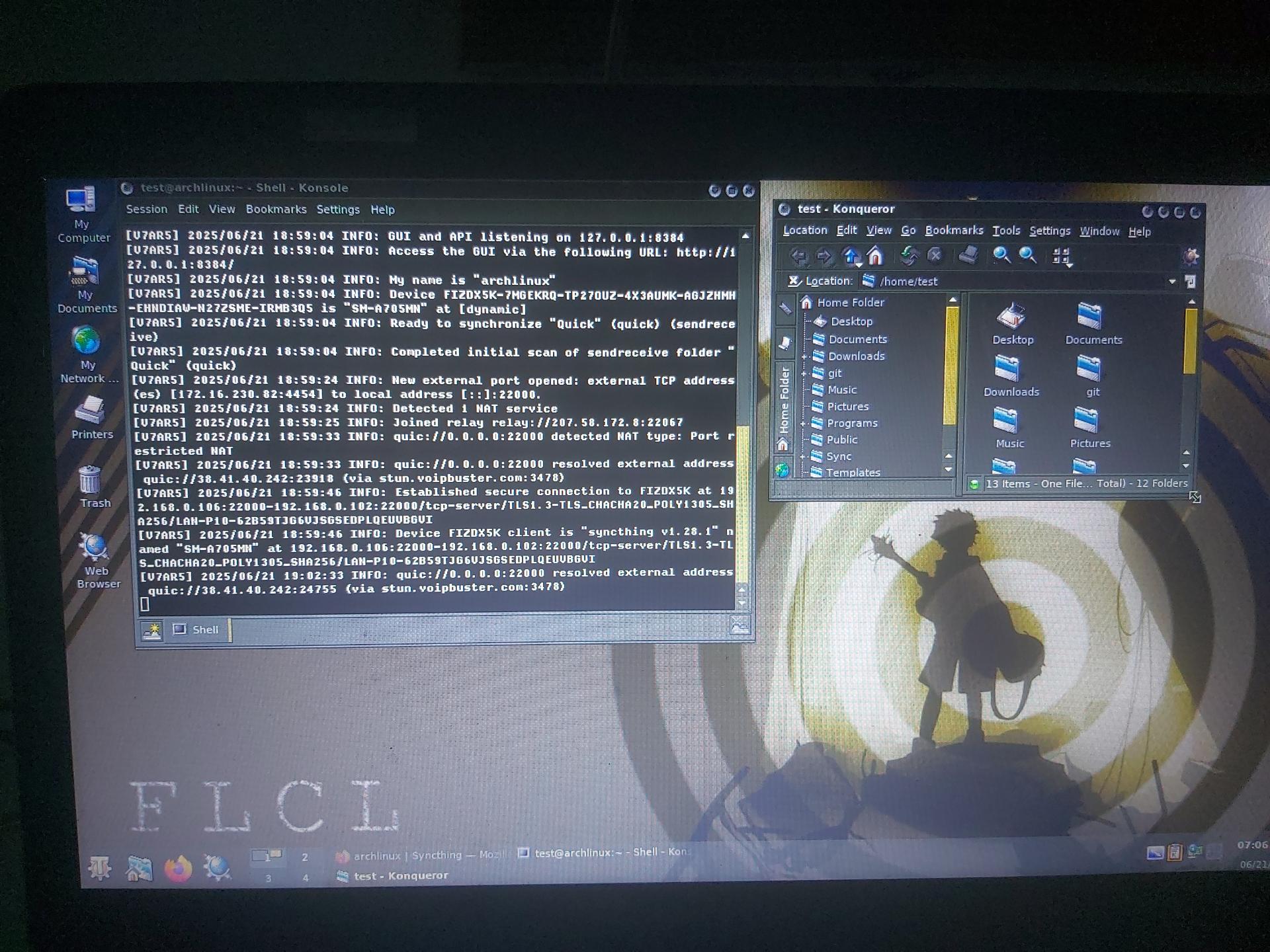
Task: Expand the Programs tree node
Action: (x=803, y=424)
